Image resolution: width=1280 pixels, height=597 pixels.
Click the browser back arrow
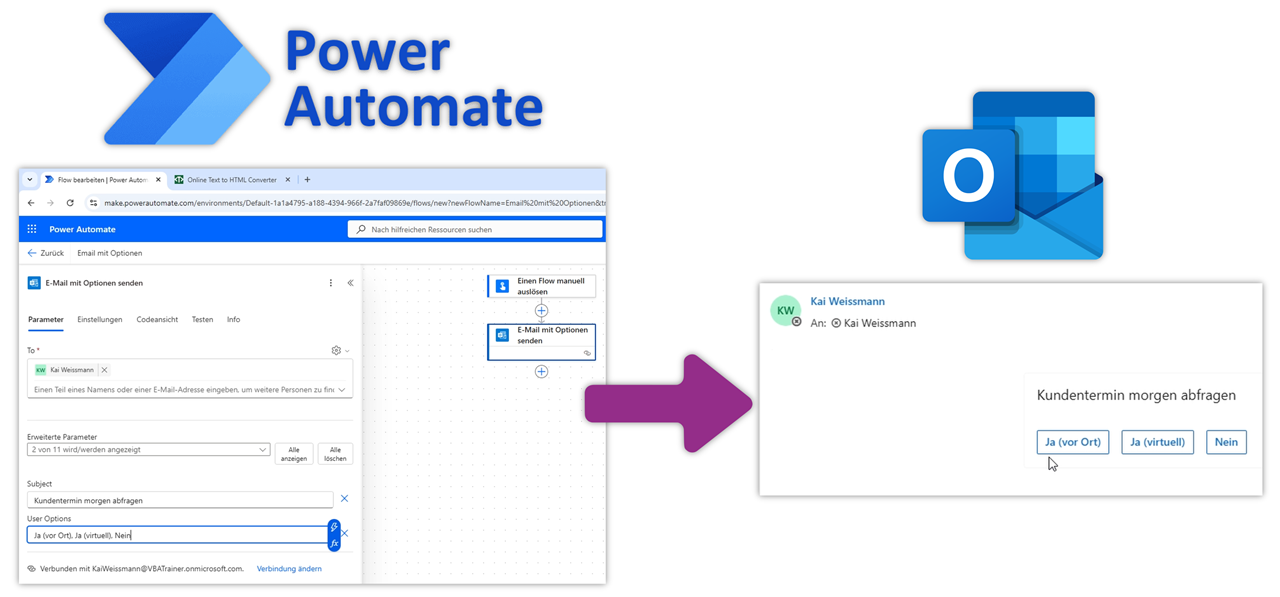point(31,203)
